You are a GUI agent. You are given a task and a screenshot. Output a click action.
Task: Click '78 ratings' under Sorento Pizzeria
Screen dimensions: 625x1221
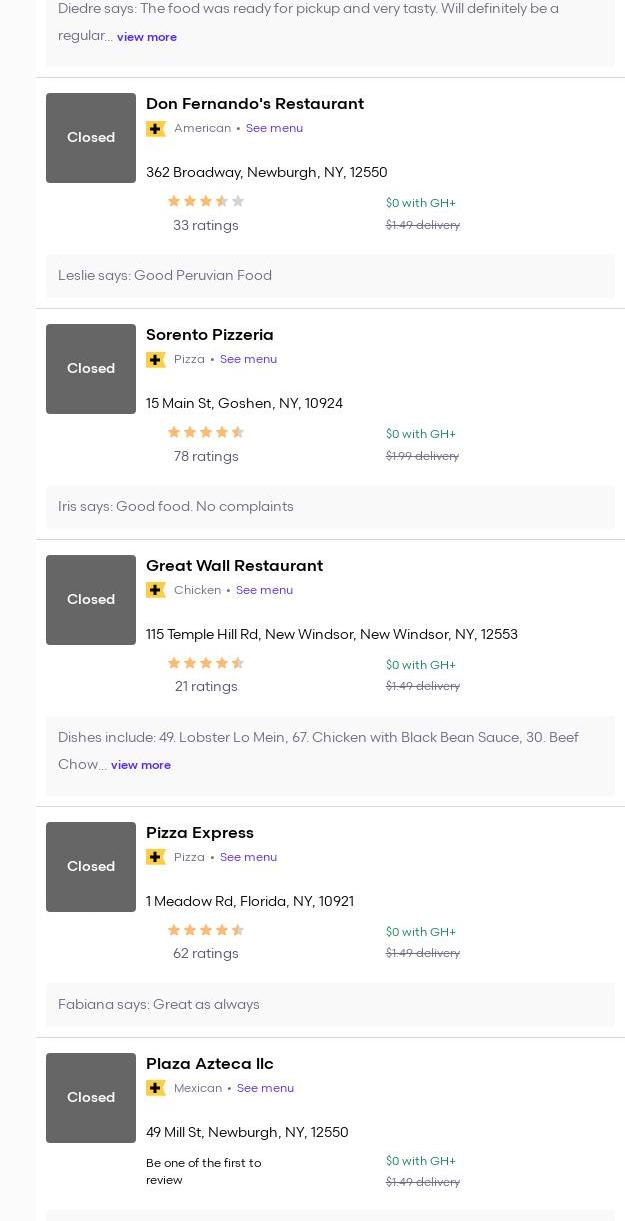click(x=206, y=457)
